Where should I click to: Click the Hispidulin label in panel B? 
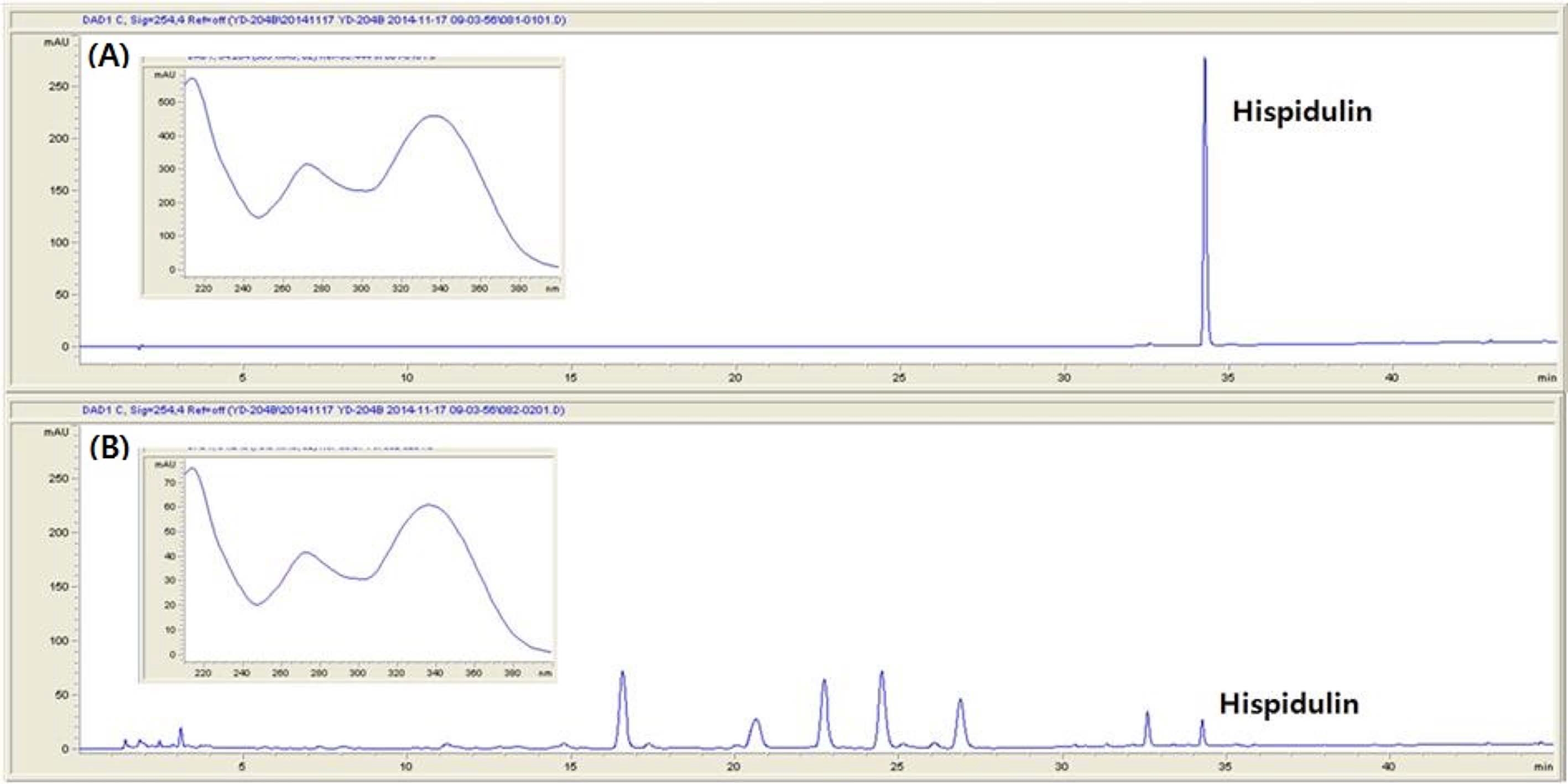click(1289, 704)
